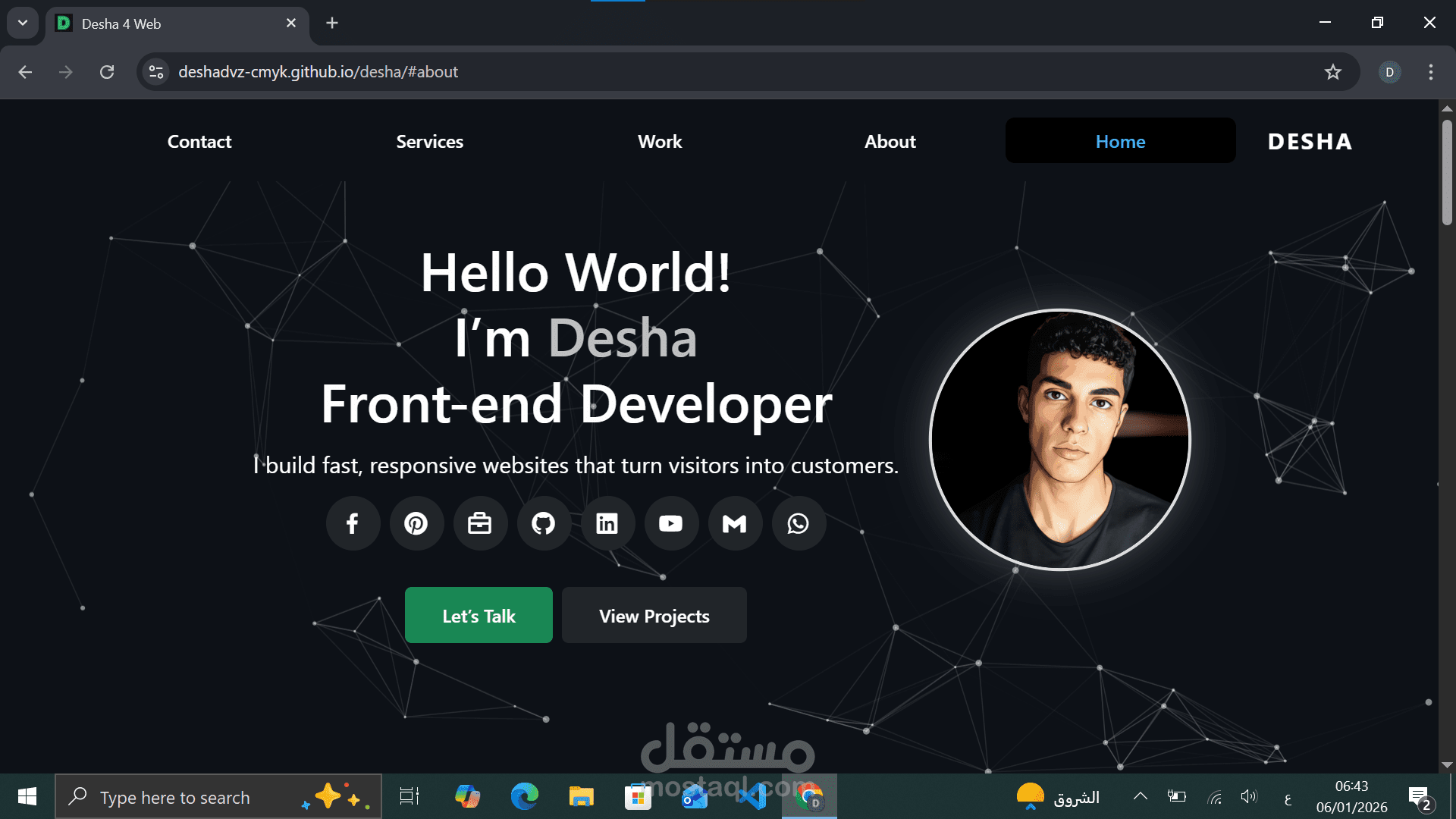The width and height of the screenshot is (1456, 819).
Task: Open the Pinterest social icon
Action: click(x=416, y=523)
